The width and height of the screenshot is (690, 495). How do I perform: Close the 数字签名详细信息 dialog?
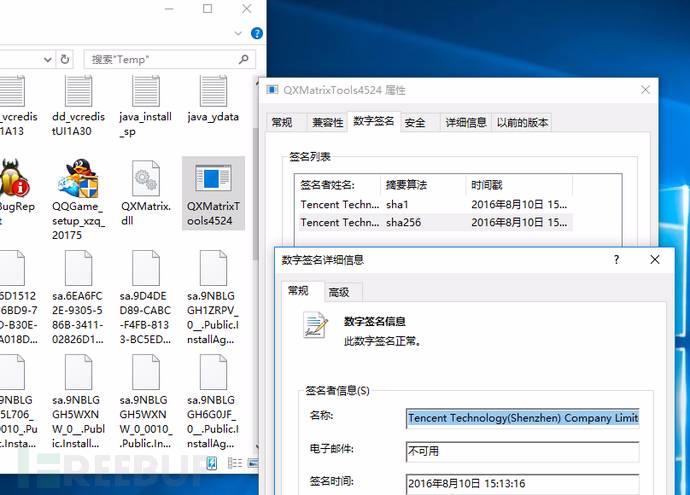tap(655, 259)
